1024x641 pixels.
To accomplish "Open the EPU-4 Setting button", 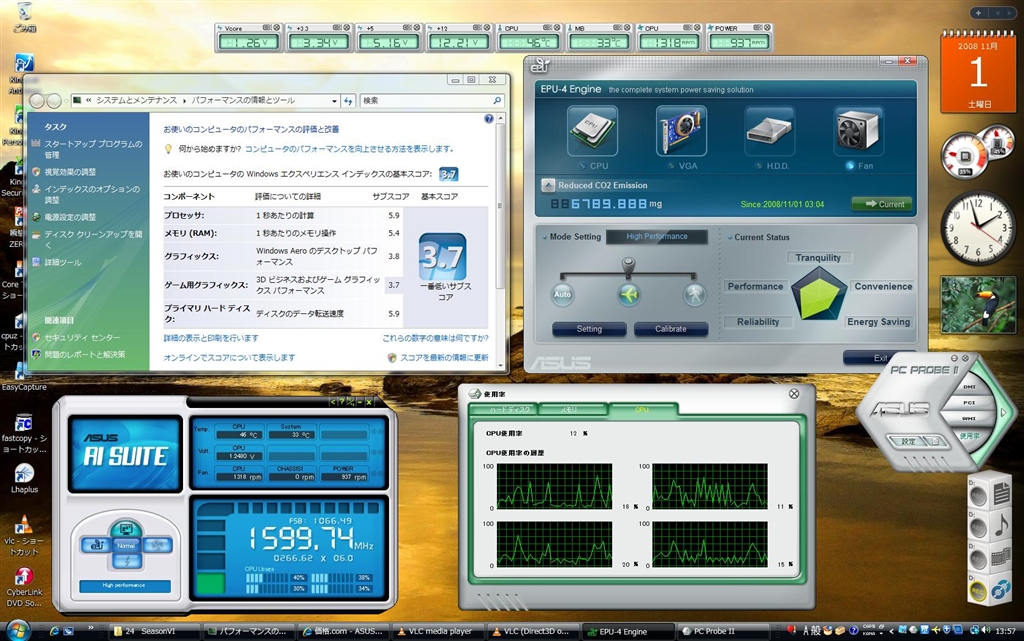I will (589, 329).
